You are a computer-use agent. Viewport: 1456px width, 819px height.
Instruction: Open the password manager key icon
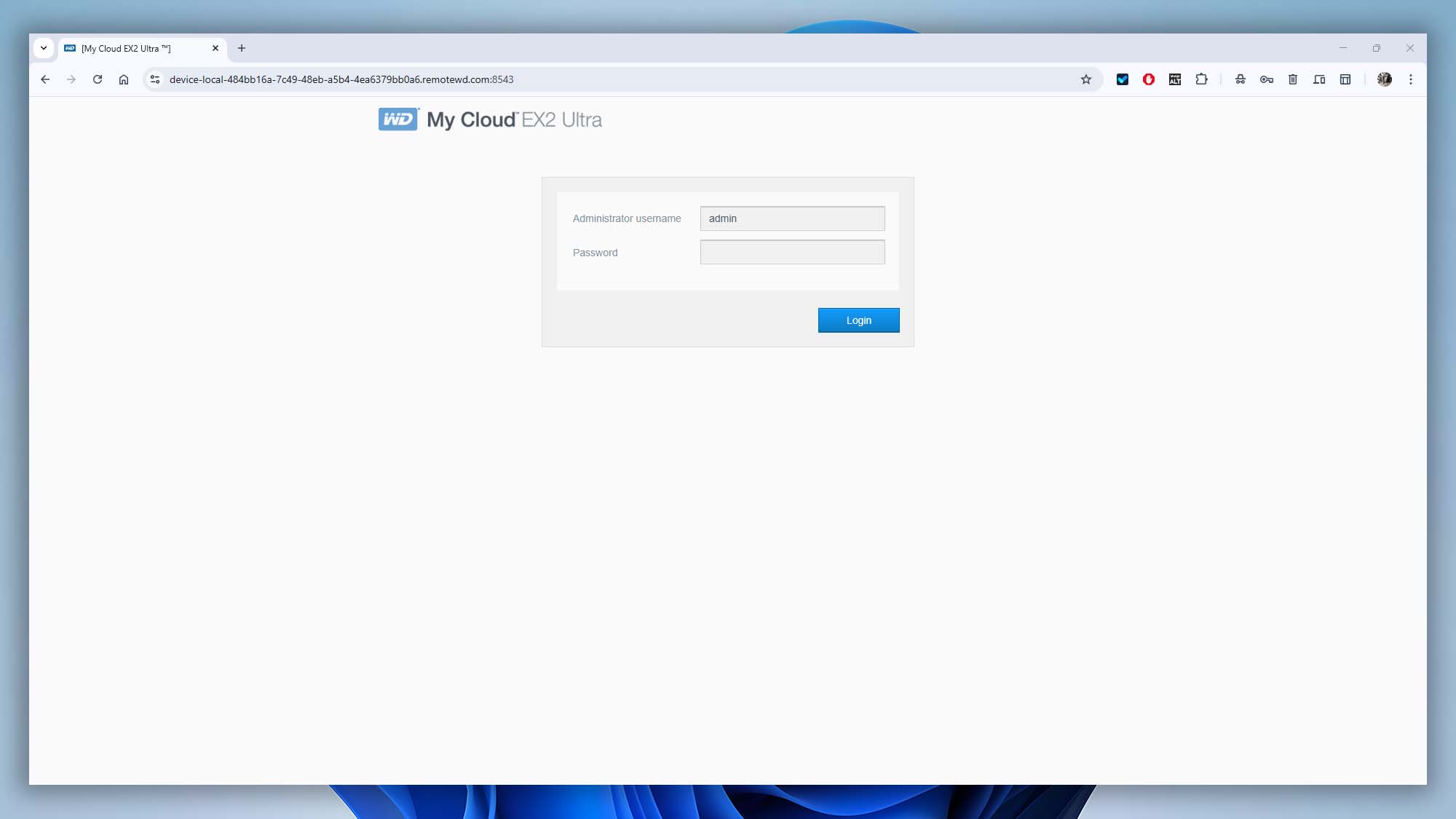click(x=1267, y=79)
